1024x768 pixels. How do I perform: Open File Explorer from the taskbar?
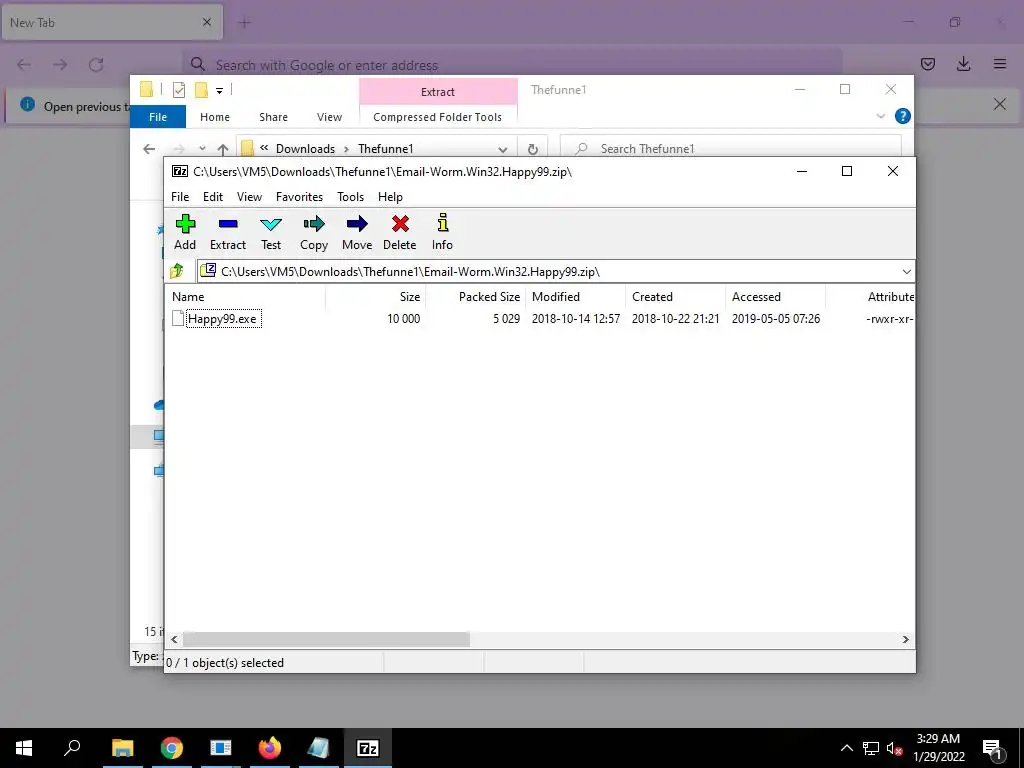[x=123, y=748]
